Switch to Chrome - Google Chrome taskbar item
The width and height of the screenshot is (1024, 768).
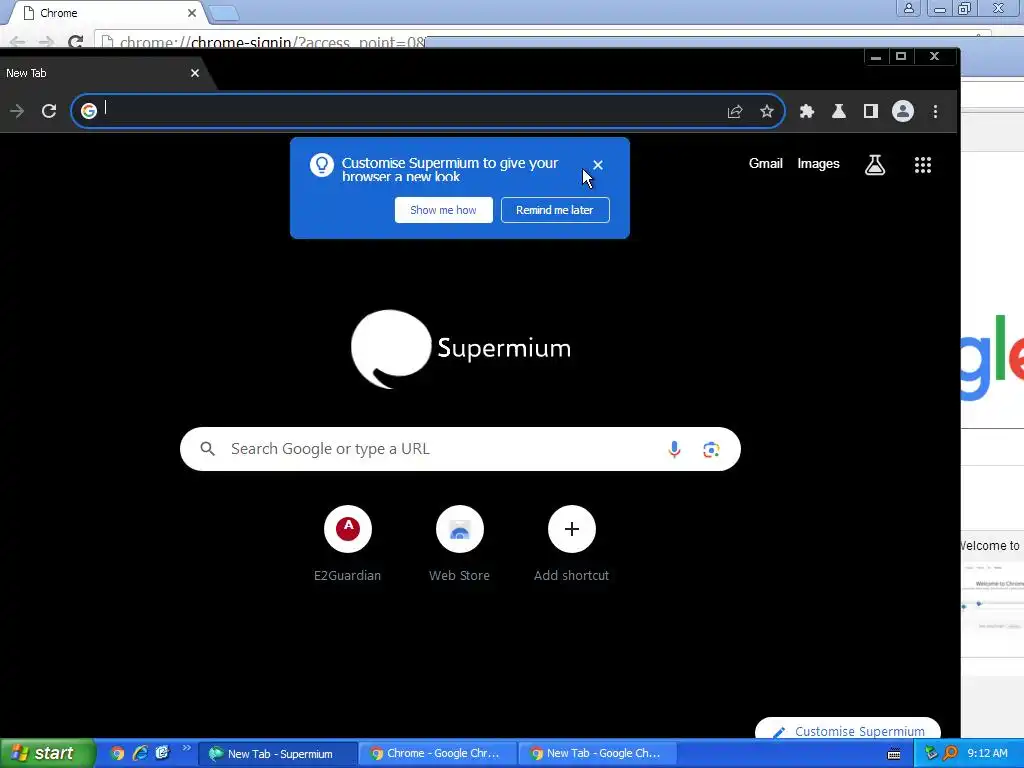click(437, 754)
